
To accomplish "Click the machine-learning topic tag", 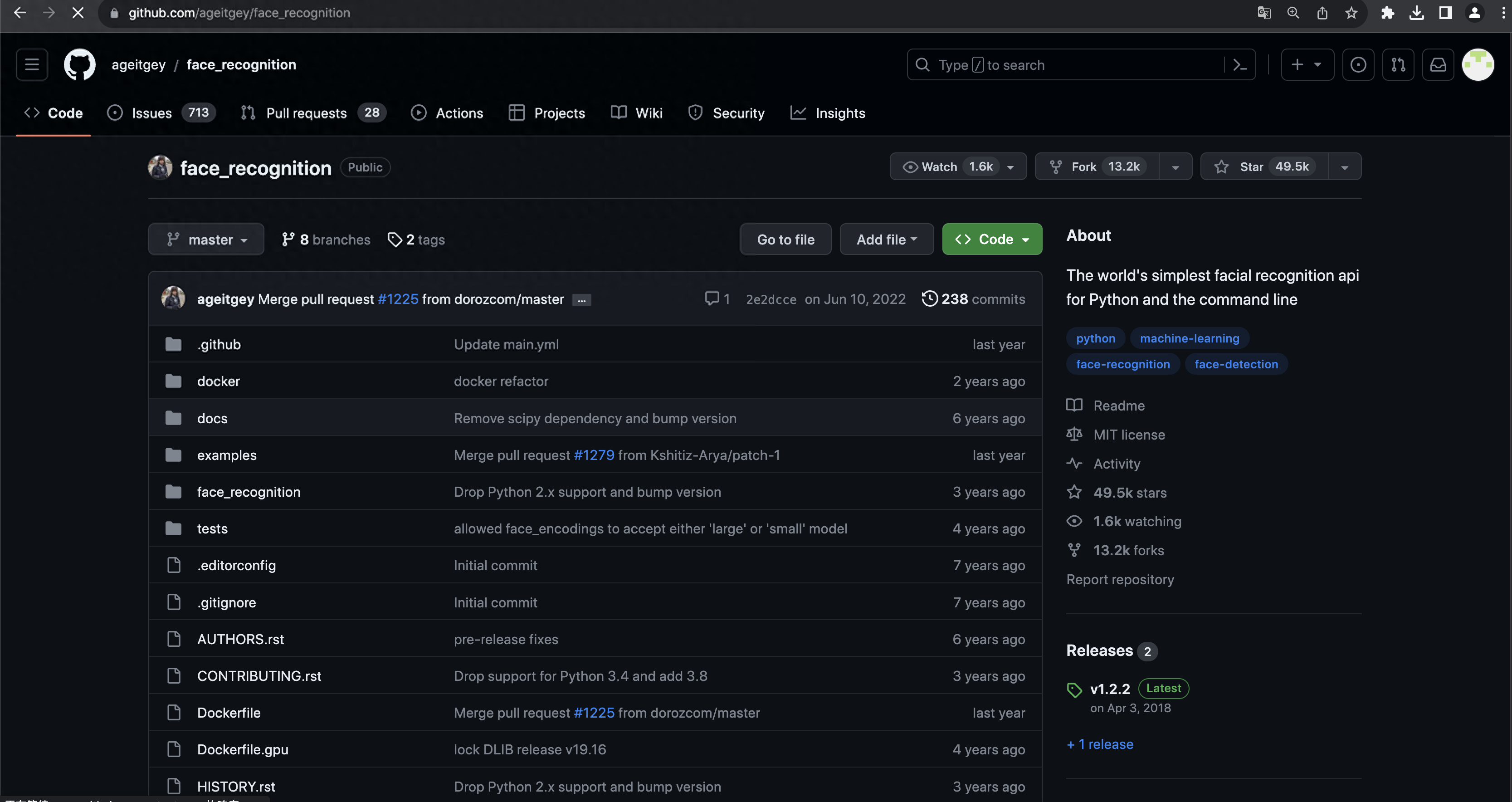I will pos(1189,338).
